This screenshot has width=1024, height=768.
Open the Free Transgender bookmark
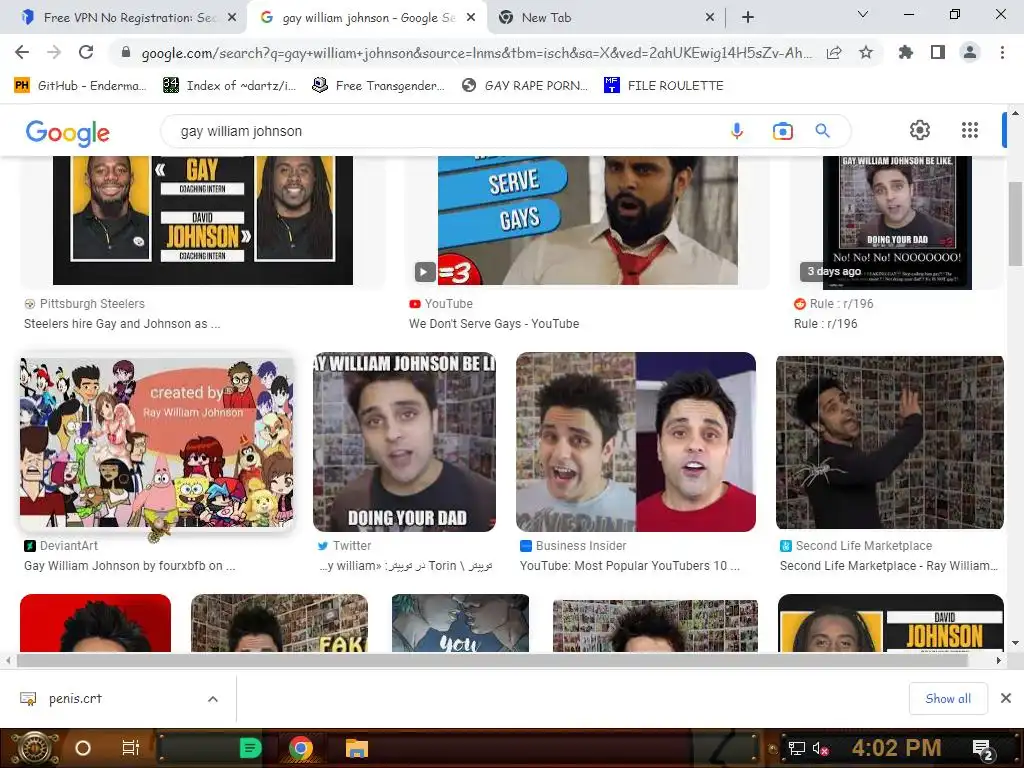378,86
